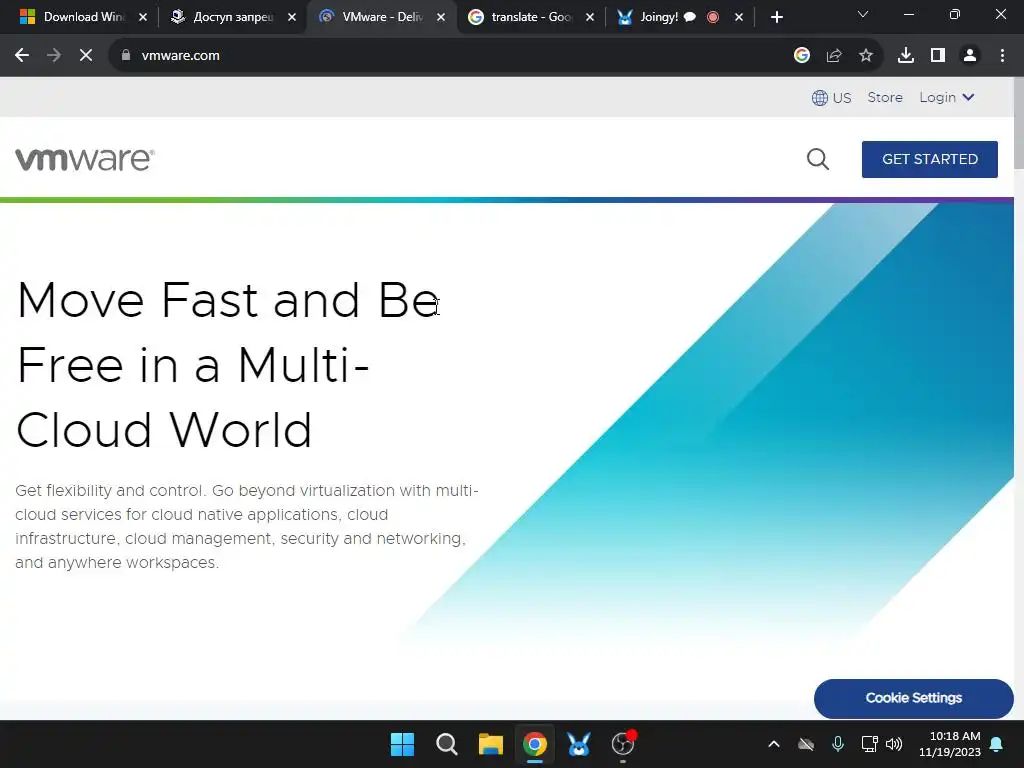
Task: Open File Explorer from taskbar
Action: tap(490, 744)
